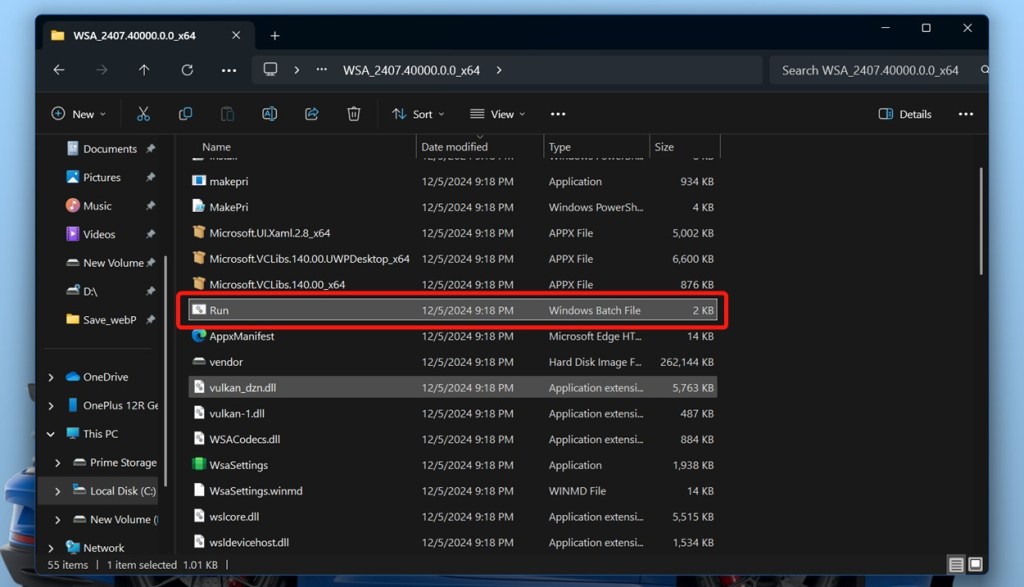
Task: Select the wslcore.dll file
Action: point(453,516)
